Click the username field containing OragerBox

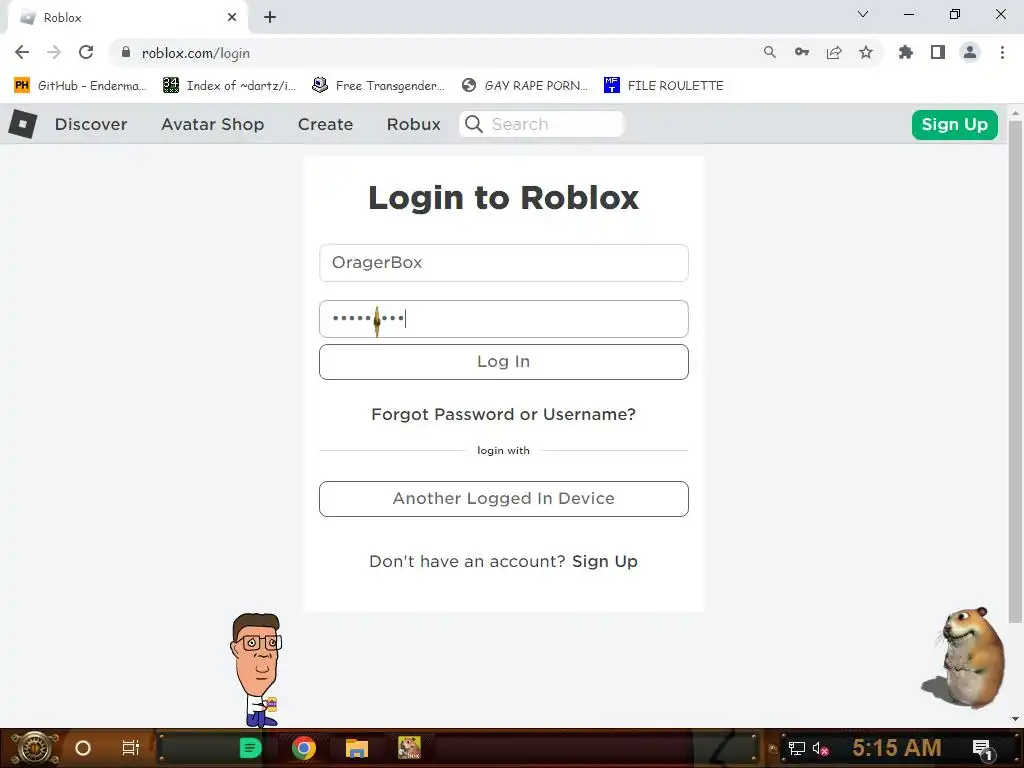(x=504, y=263)
